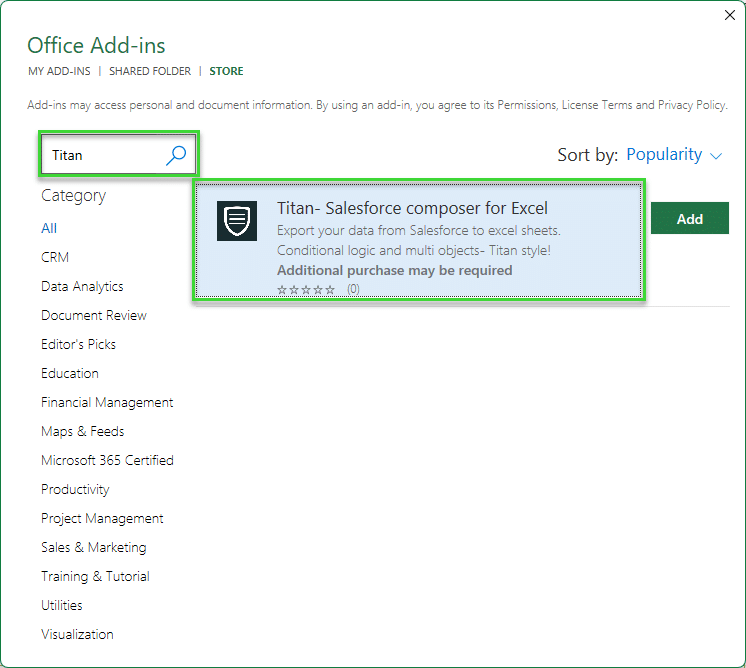
Task: Select the All category
Action: [x=49, y=228]
